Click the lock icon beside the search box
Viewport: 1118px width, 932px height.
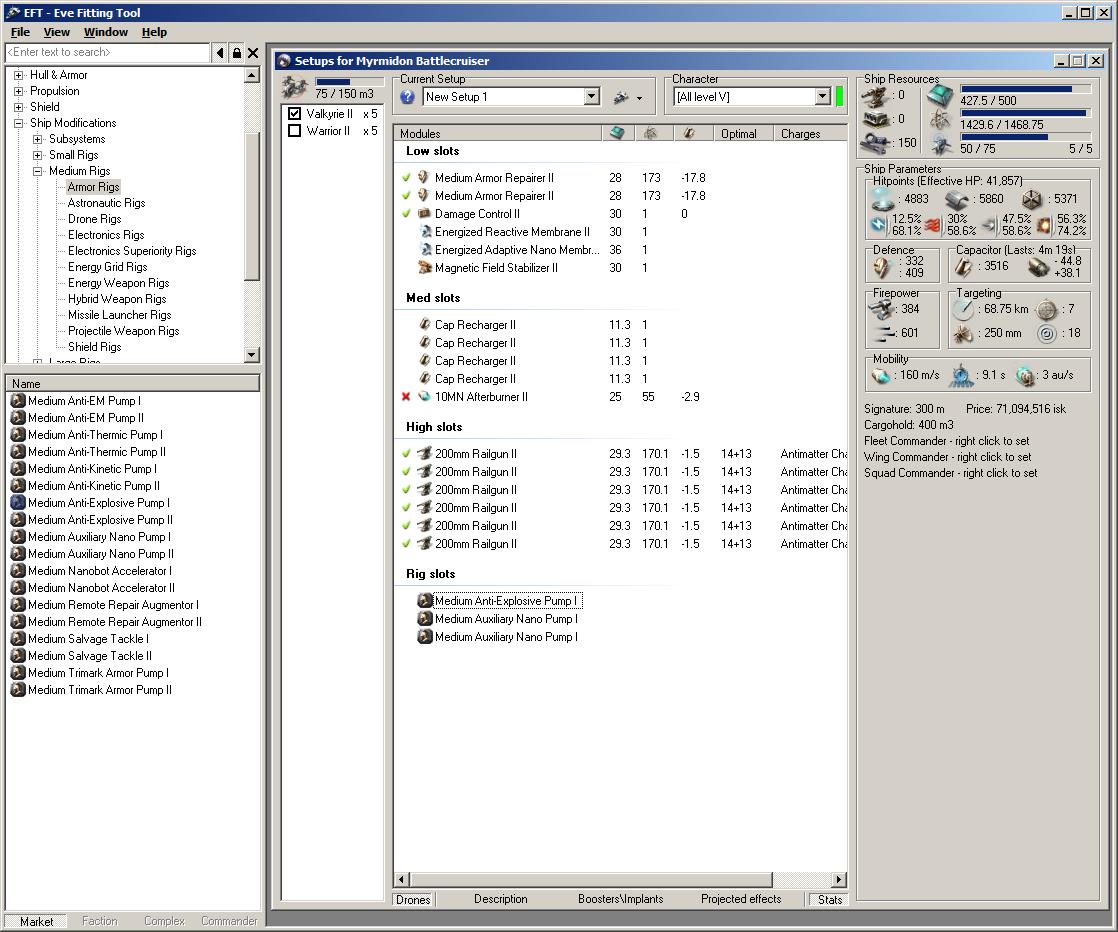tap(236, 53)
